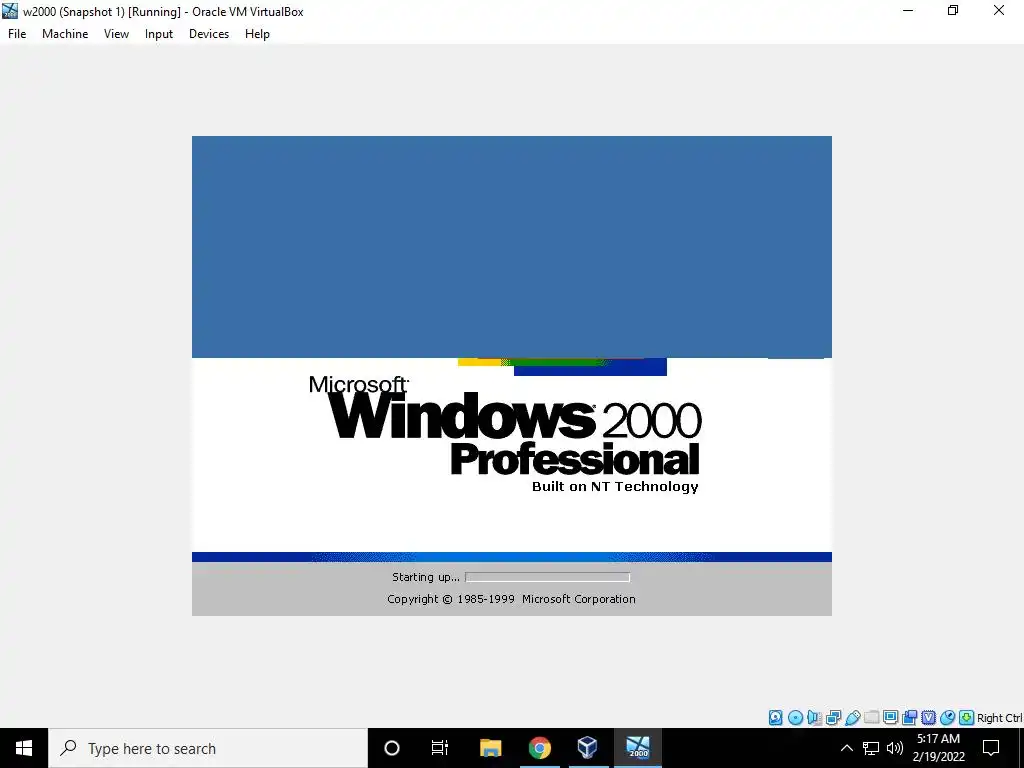This screenshot has width=1024, height=768.
Task: Click the VirtualBox VM icon in title bar
Action: 10,11
